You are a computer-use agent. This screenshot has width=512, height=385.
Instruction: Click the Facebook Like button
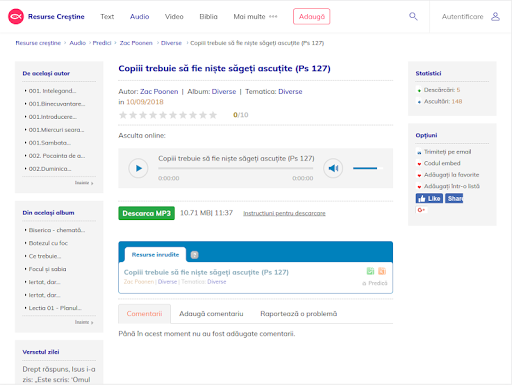point(429,199)
